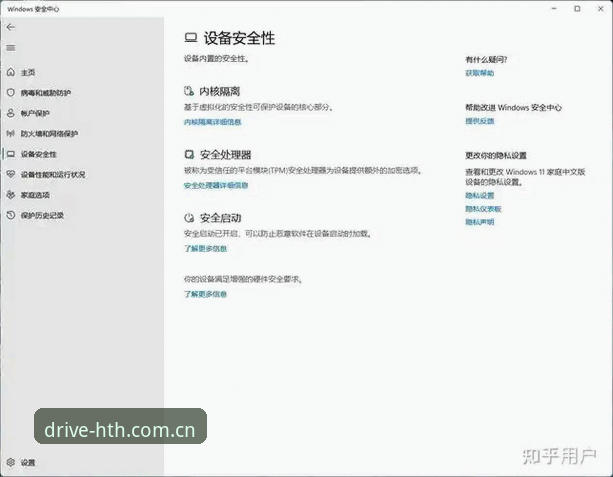
Task: Click the 提供反馈 link
Action: 479,121
